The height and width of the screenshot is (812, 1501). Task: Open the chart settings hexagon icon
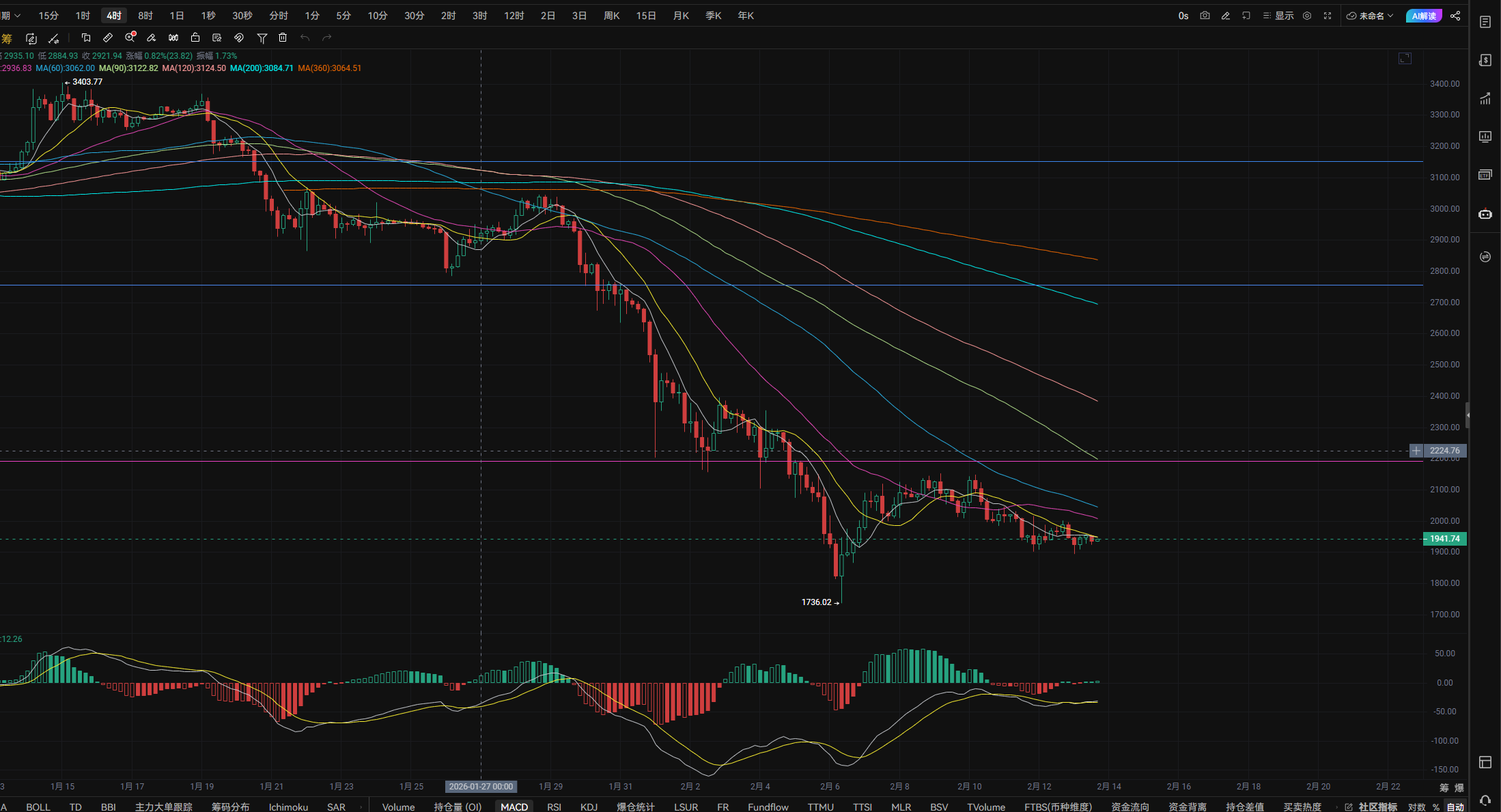pos(1307,16)
